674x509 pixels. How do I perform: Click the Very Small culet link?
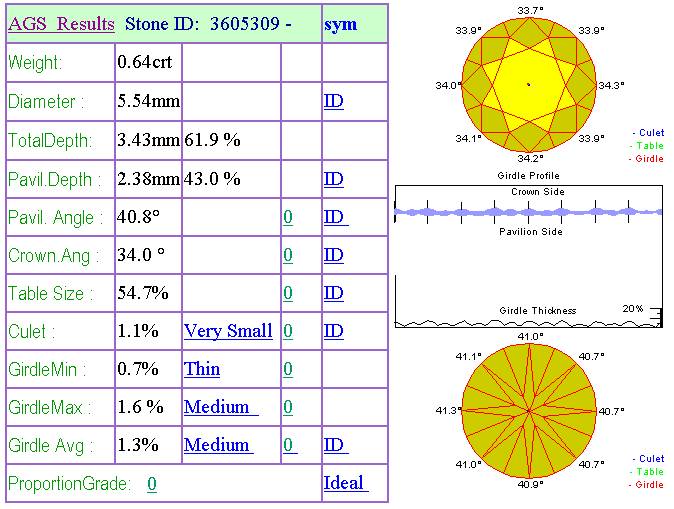tap(228, 331)
